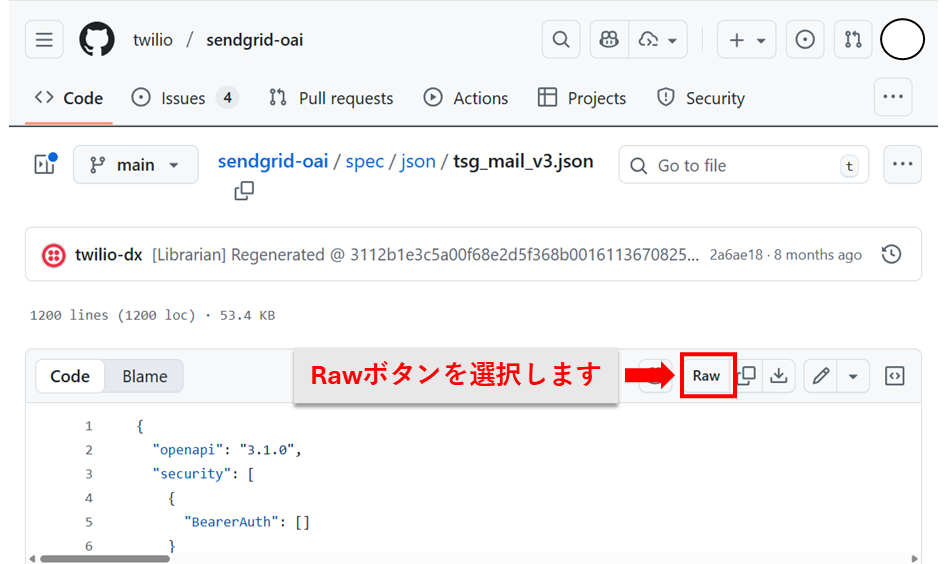Screen dimensions: 947x564
Task: Copy raw file contents icon
Action: tap(748, 376)
